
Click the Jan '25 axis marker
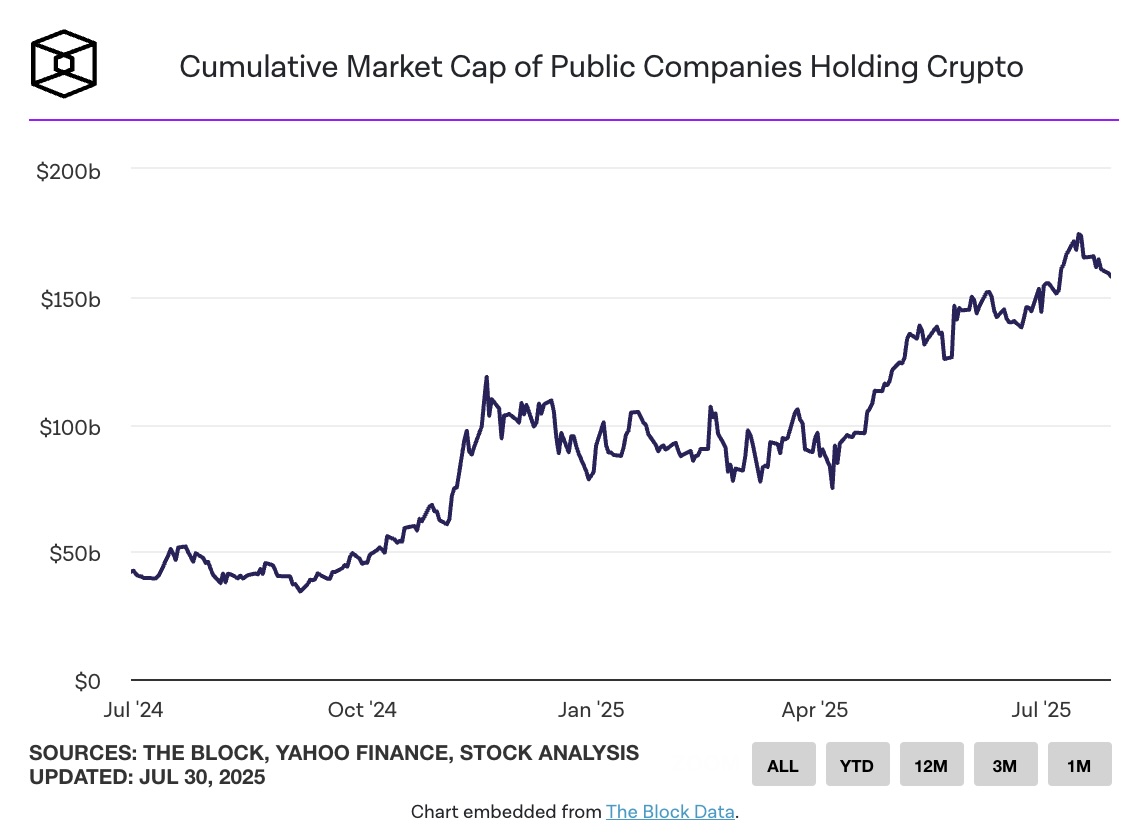coord(591,710)
